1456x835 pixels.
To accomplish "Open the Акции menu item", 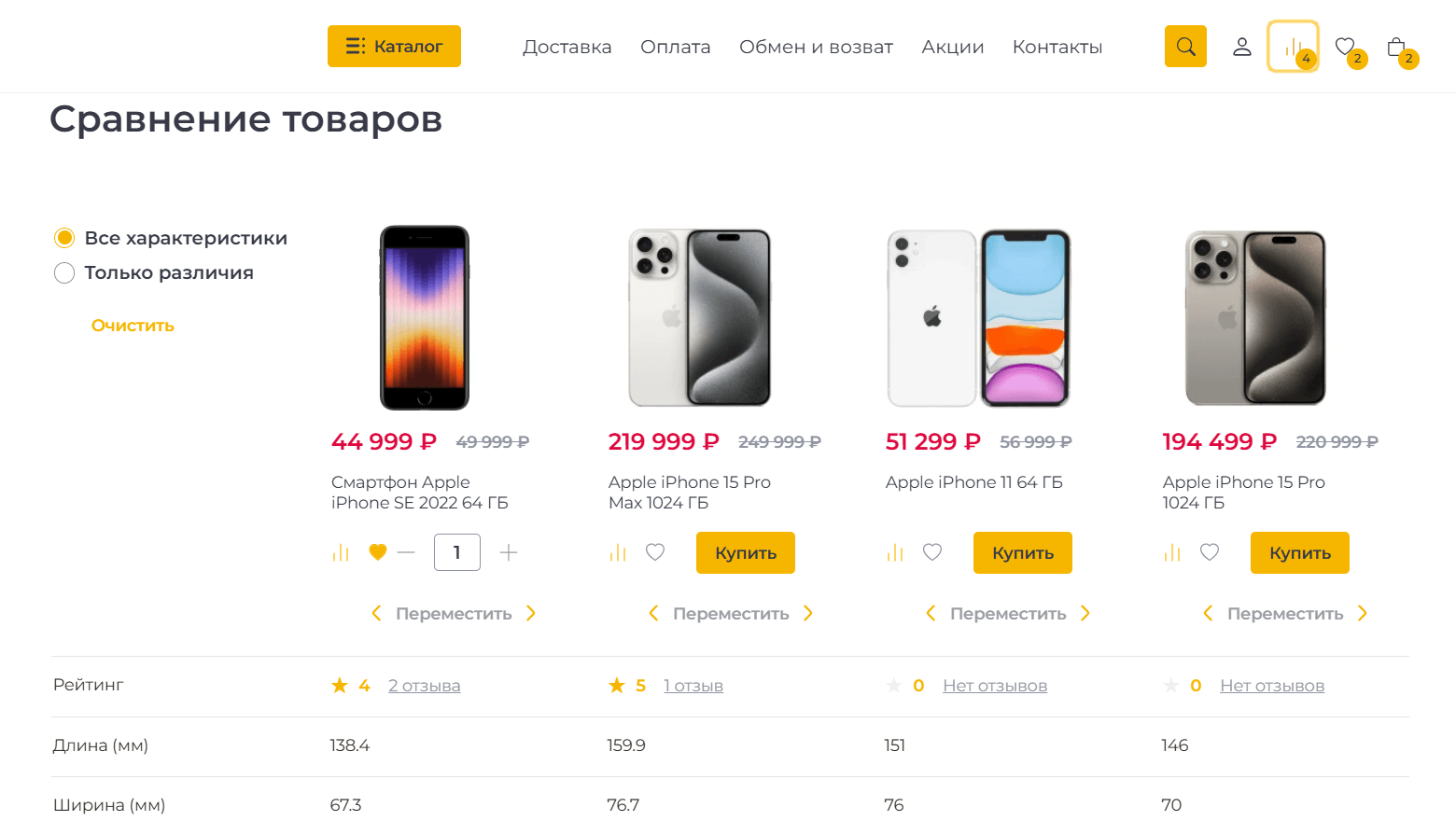I will 952,47.
